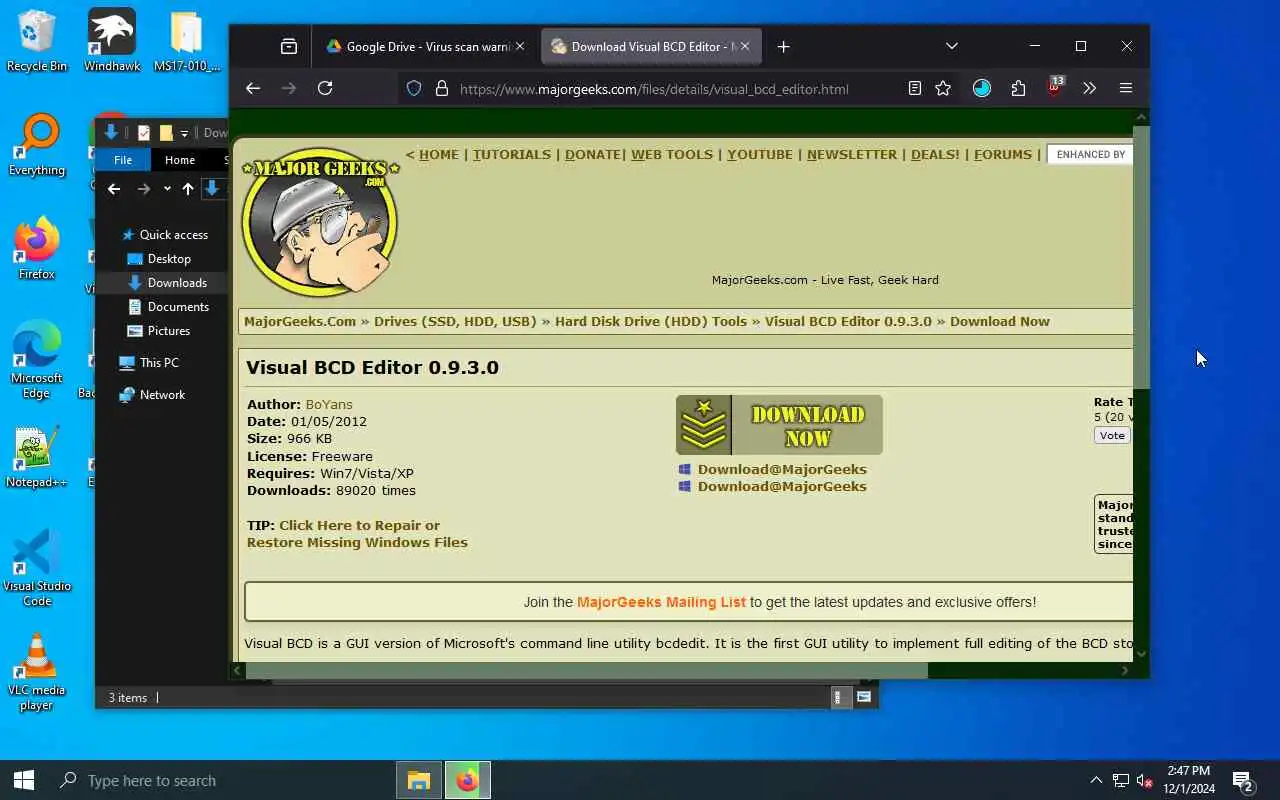Viewport: 1280px width, 800px height.
Task: Open Customize Quick Access Toolbar dropdown
Action: [x=184, y=133]
